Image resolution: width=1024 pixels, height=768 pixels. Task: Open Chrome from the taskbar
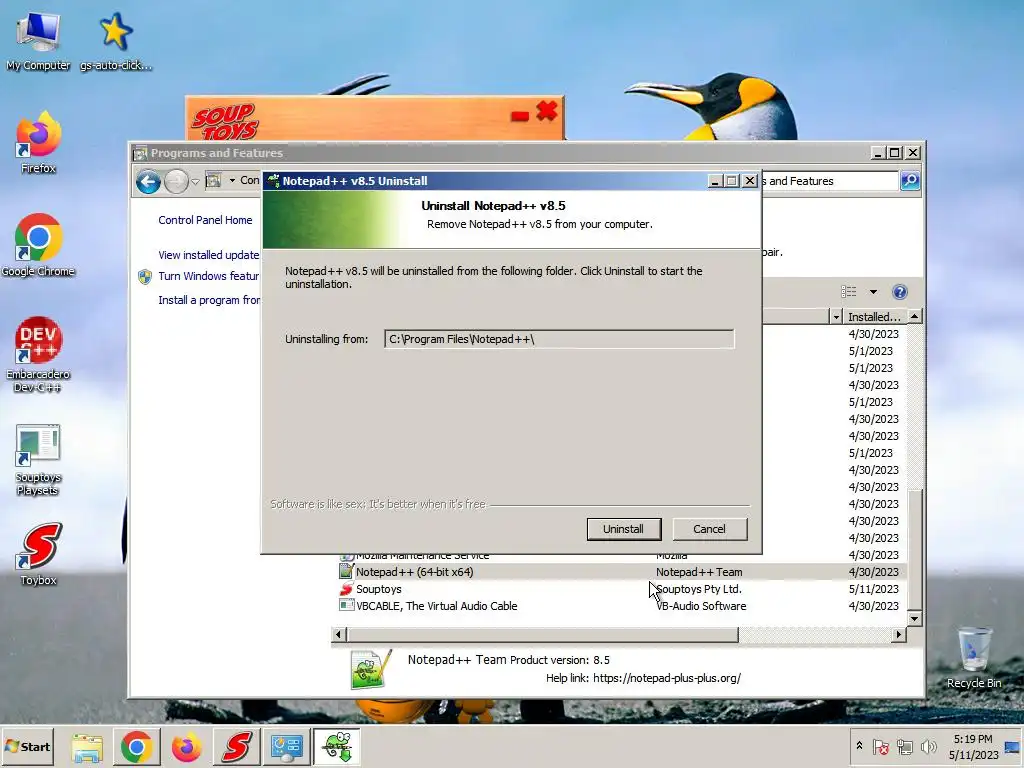point(136,747)
